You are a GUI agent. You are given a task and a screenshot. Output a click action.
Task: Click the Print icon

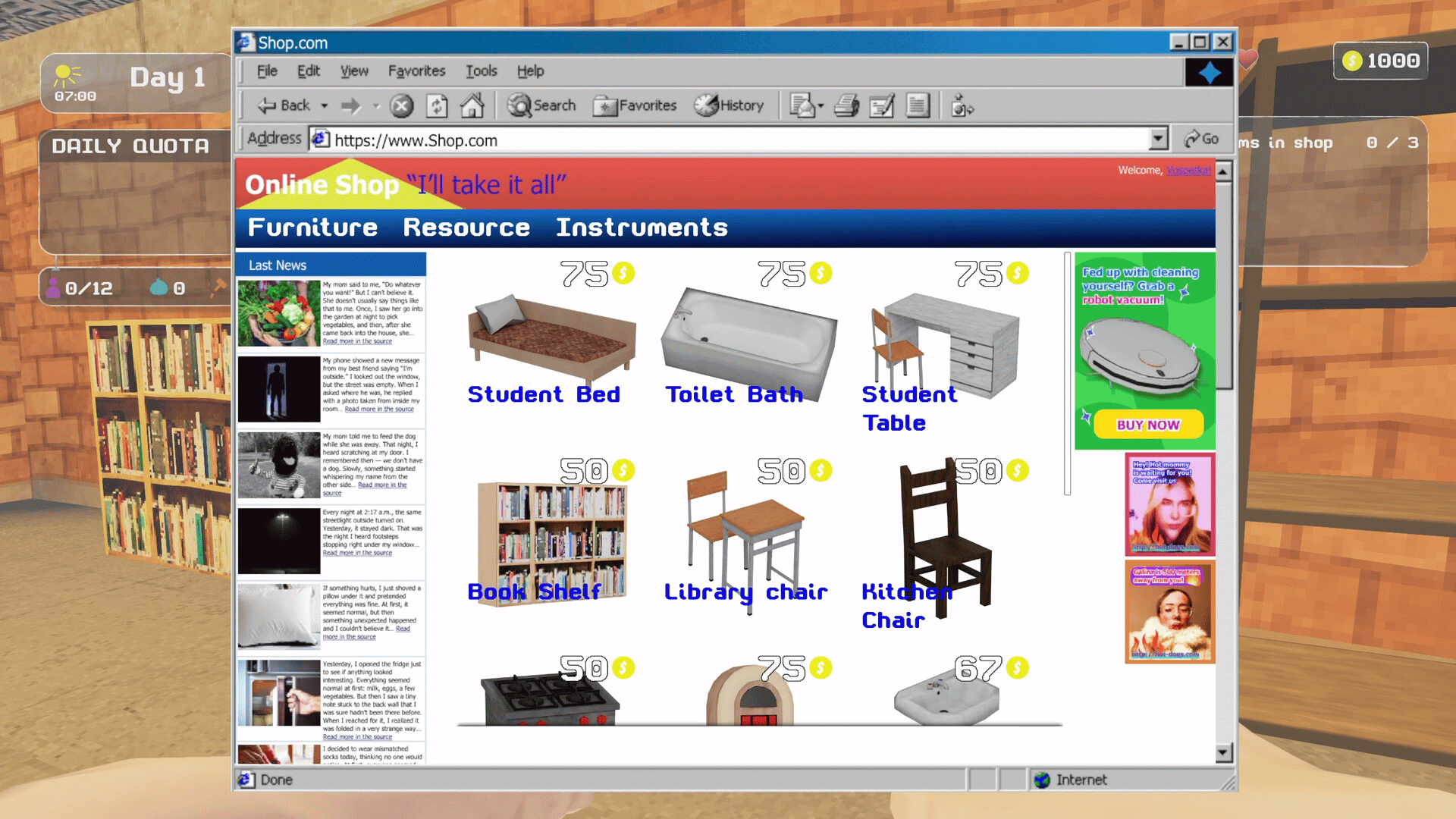pos(846,106)
